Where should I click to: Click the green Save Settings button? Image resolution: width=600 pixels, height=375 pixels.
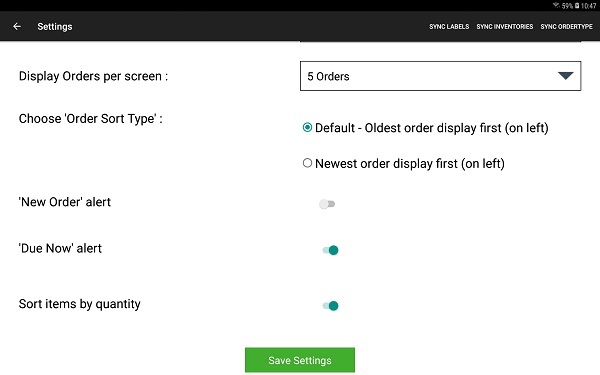(300, 360)
